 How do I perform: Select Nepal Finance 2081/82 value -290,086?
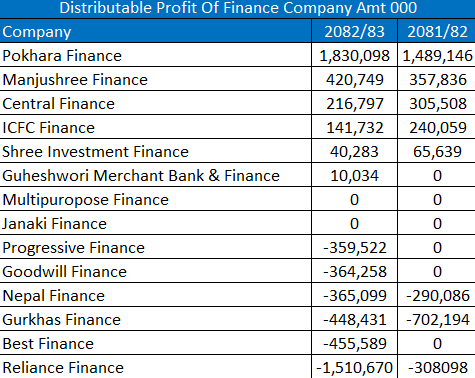tap(436, 295)
